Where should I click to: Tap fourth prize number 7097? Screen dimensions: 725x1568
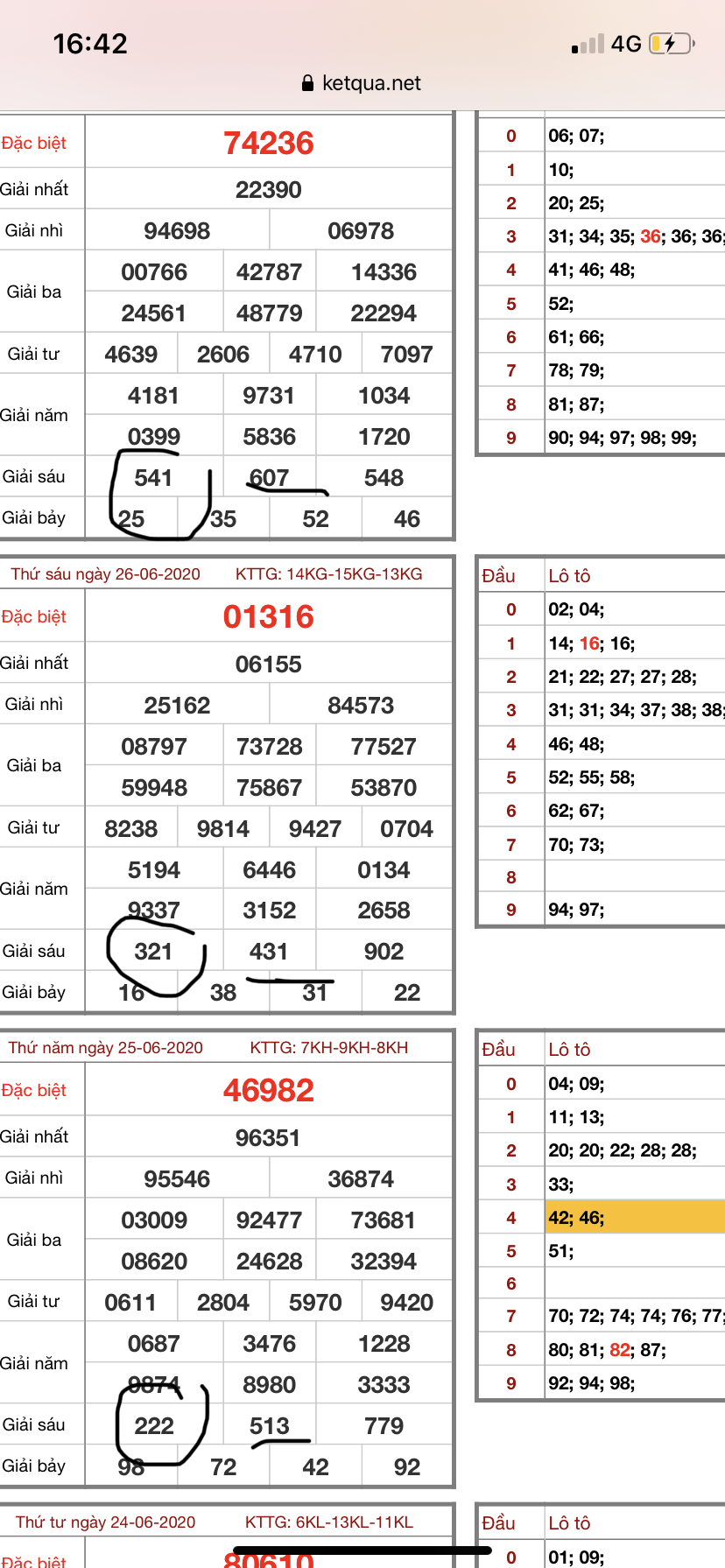point(406,355)
